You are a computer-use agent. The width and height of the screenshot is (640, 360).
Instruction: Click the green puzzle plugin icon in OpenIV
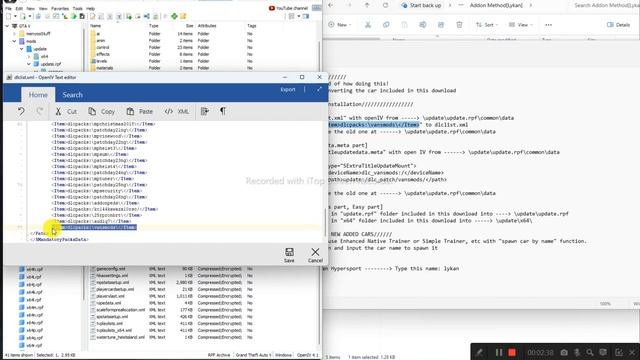pos(174,16)
